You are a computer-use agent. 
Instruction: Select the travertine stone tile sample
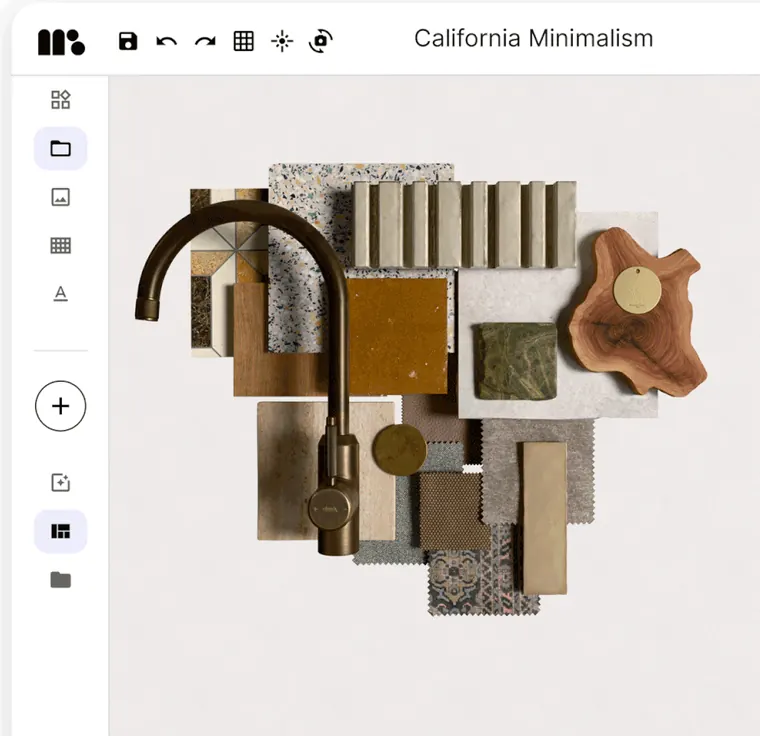286,470
